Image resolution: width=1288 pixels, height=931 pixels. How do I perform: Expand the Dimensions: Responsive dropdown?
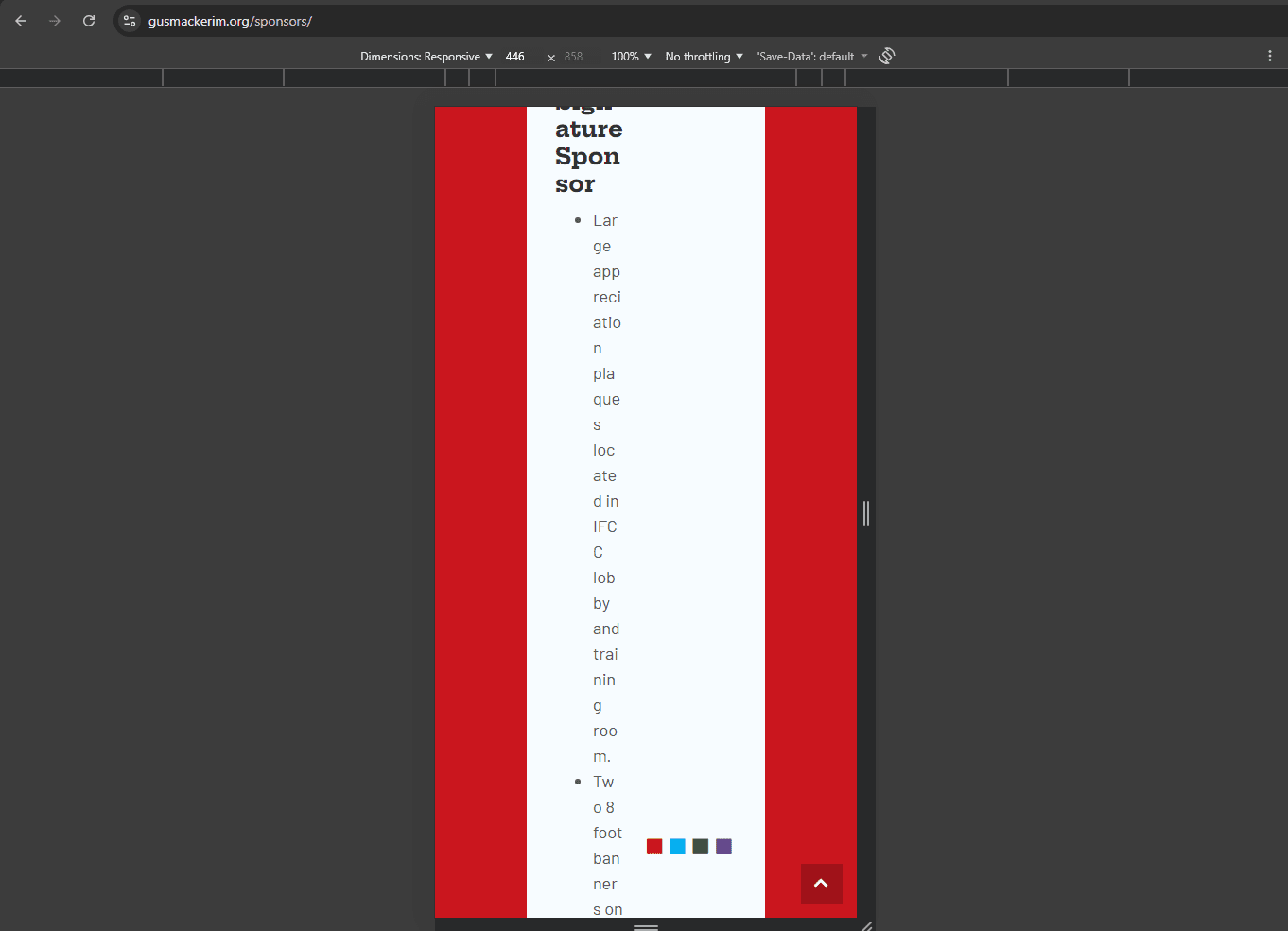(x=426, y=57)
